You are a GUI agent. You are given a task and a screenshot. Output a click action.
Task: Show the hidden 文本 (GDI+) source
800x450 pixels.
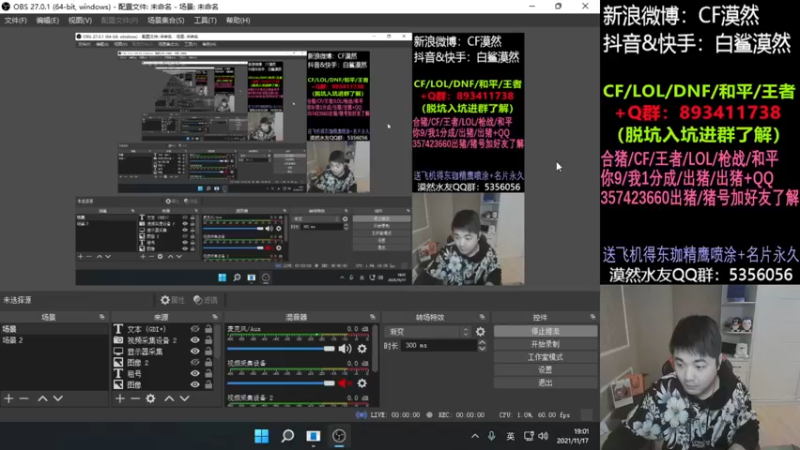coord(195,329)
